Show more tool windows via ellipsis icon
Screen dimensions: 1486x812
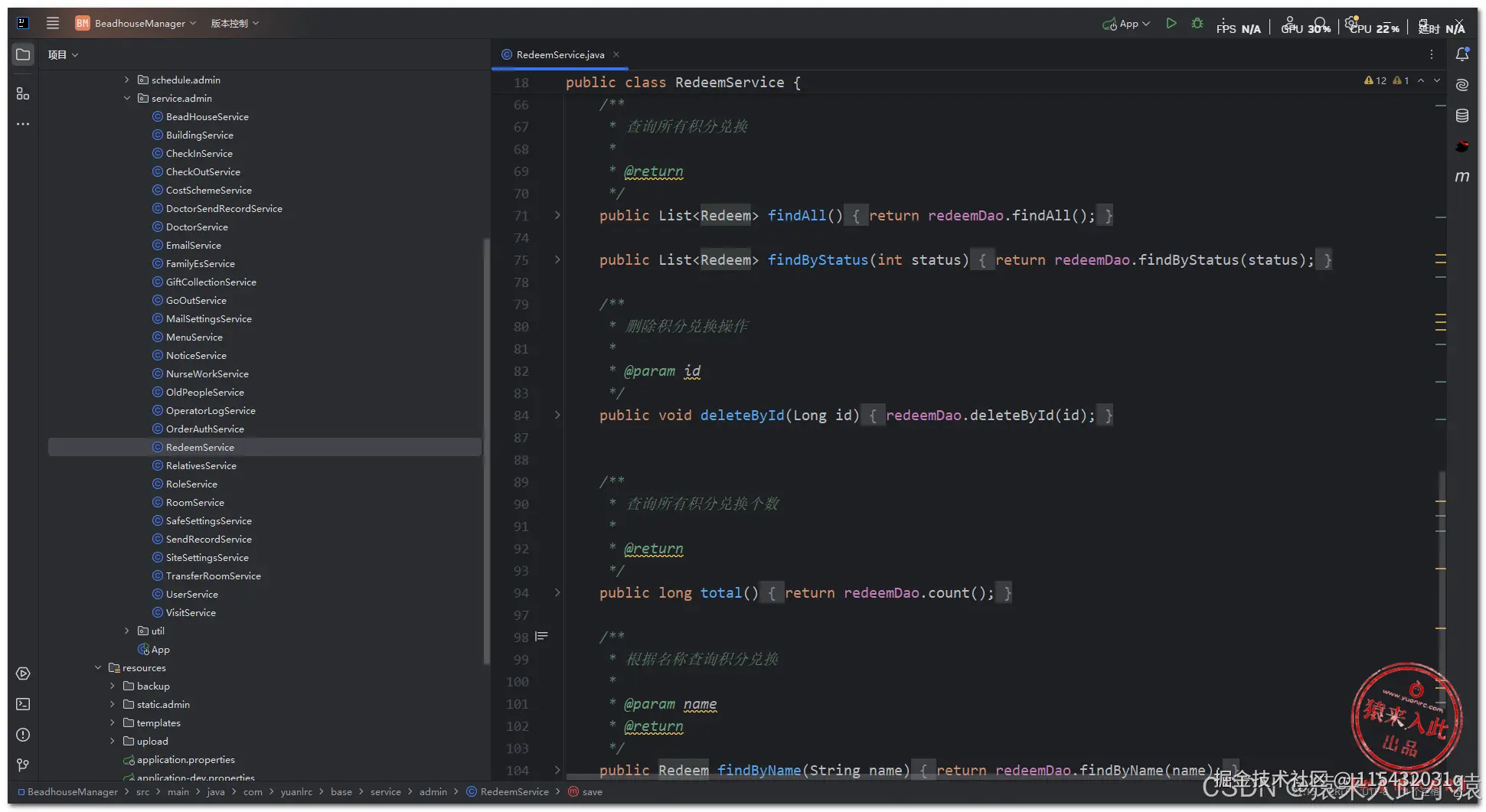23,124
